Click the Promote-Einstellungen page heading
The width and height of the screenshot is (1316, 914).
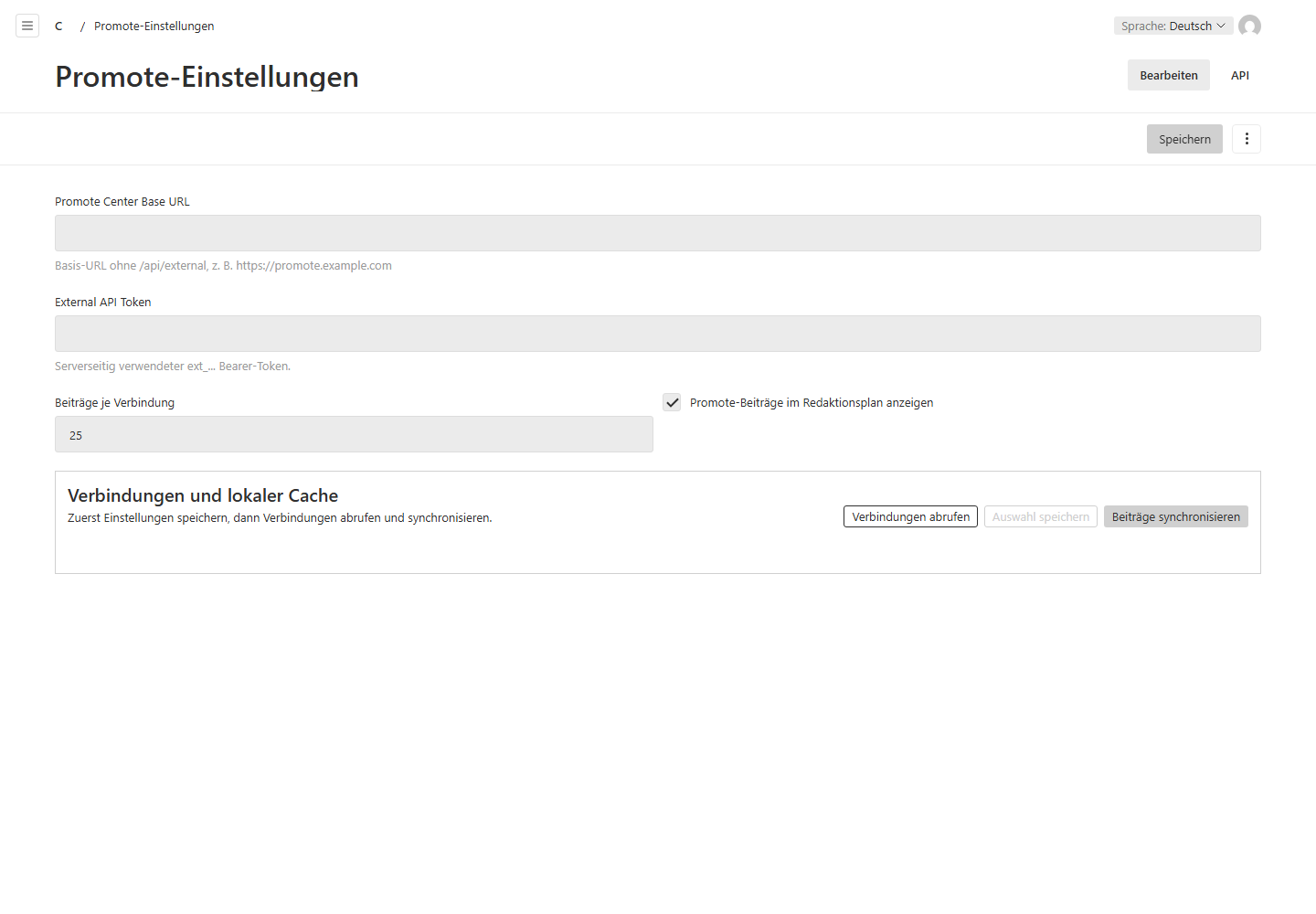(207, 77)
